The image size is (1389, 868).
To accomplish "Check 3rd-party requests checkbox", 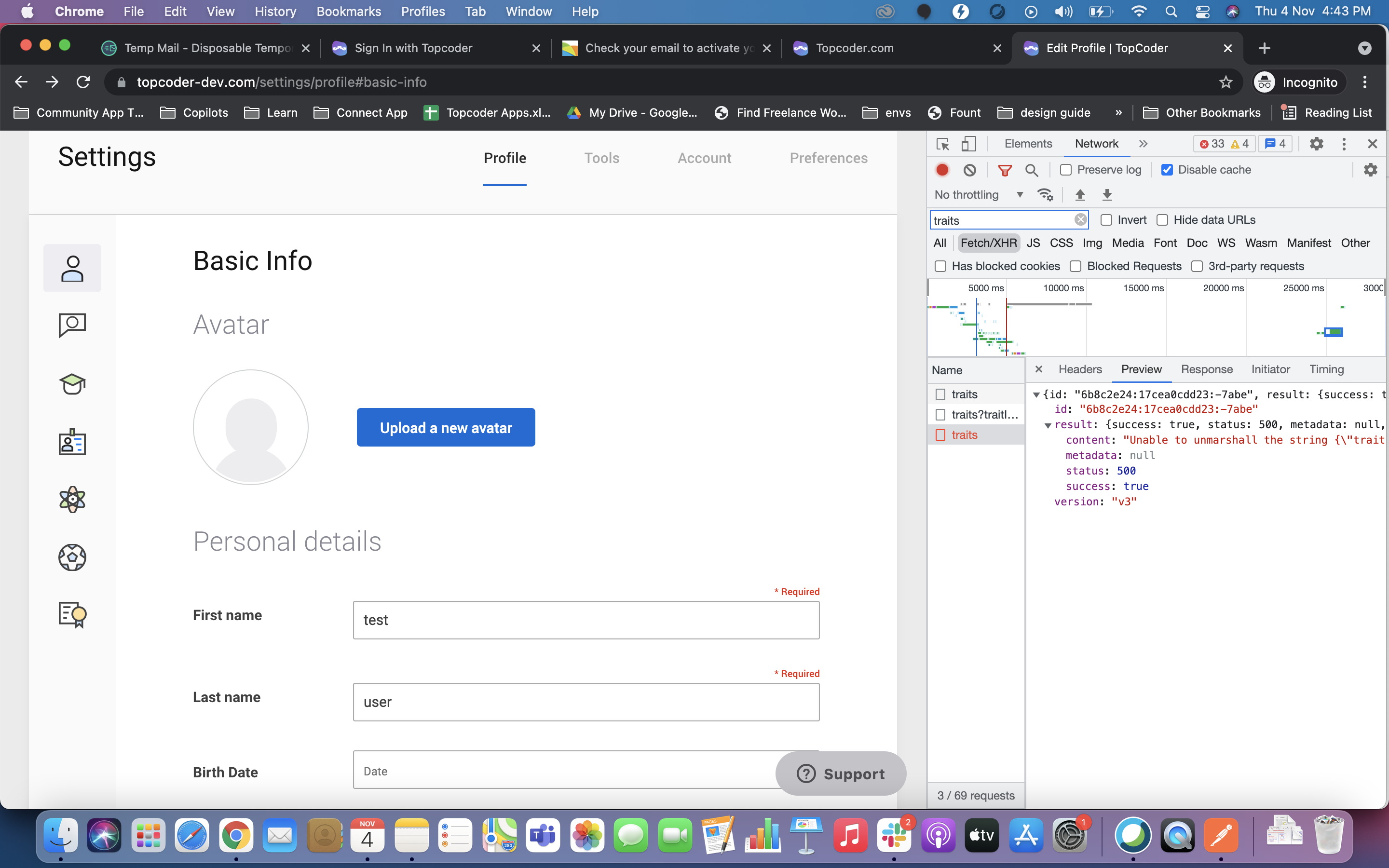I will point(1197,266).
